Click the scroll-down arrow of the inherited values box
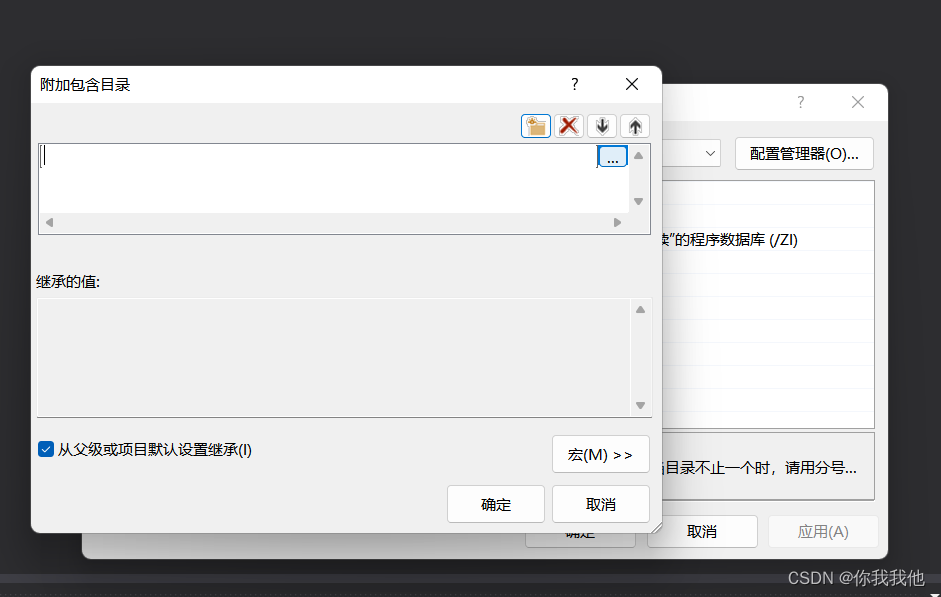 pyautogui.click(x=640, y=406)
